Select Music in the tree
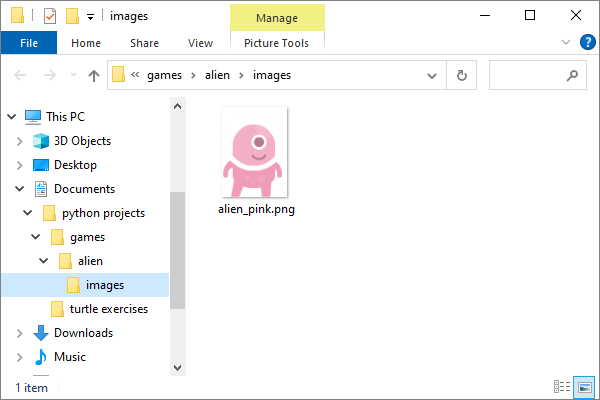Viewport: 600px width, 400px height. [70, 357]
